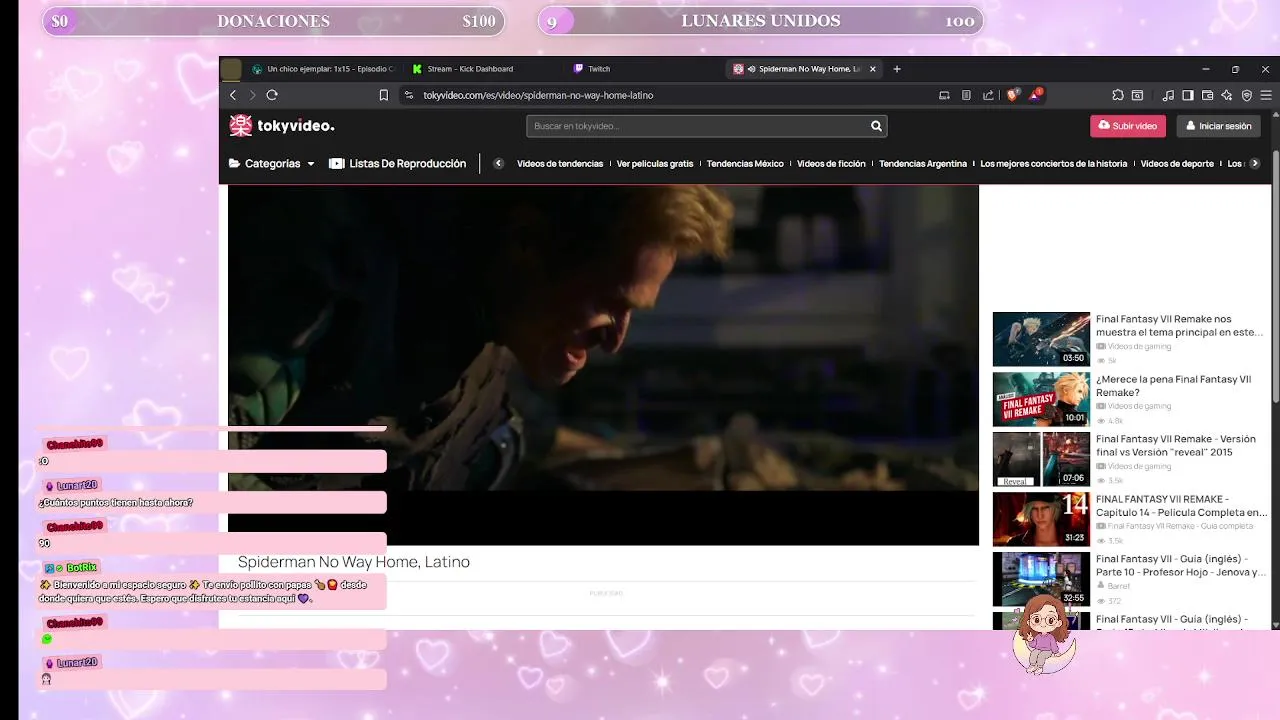Screen dimensions: 1280x720
Task: Open the Leo AI sparkle icon
Action: 1227,95
